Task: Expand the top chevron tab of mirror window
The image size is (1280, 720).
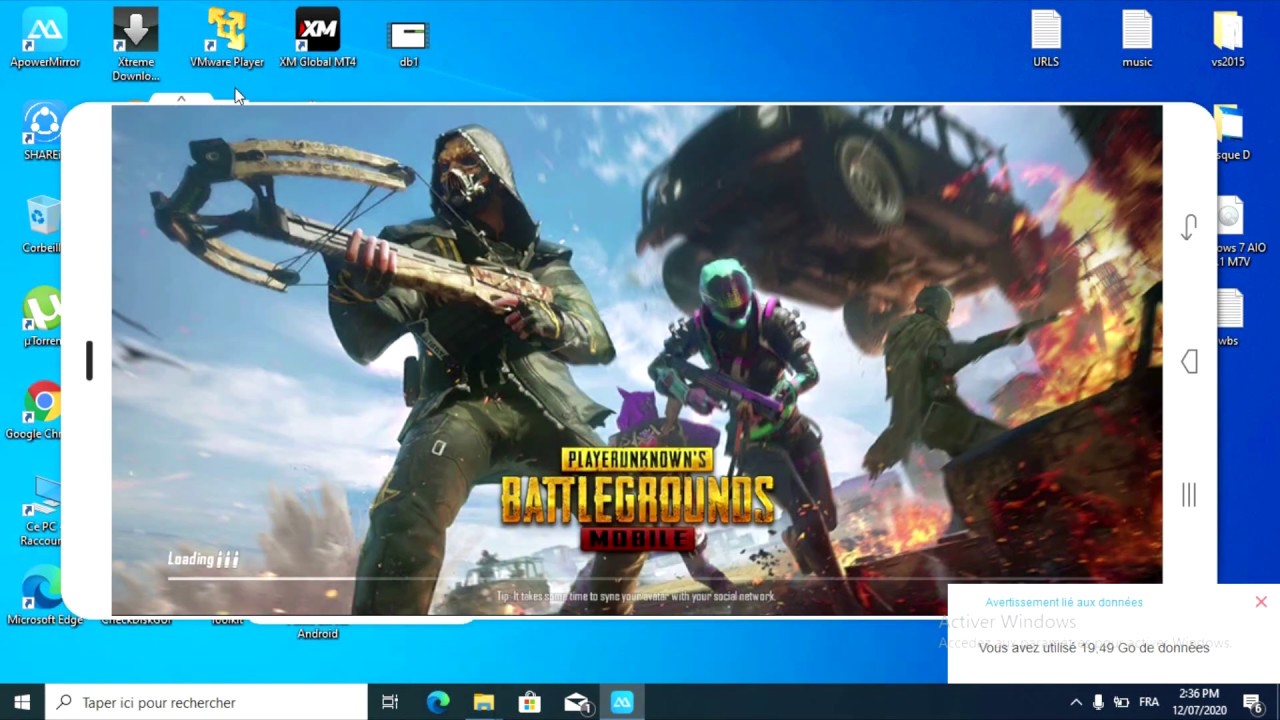Action: click(x=181, y=98)
